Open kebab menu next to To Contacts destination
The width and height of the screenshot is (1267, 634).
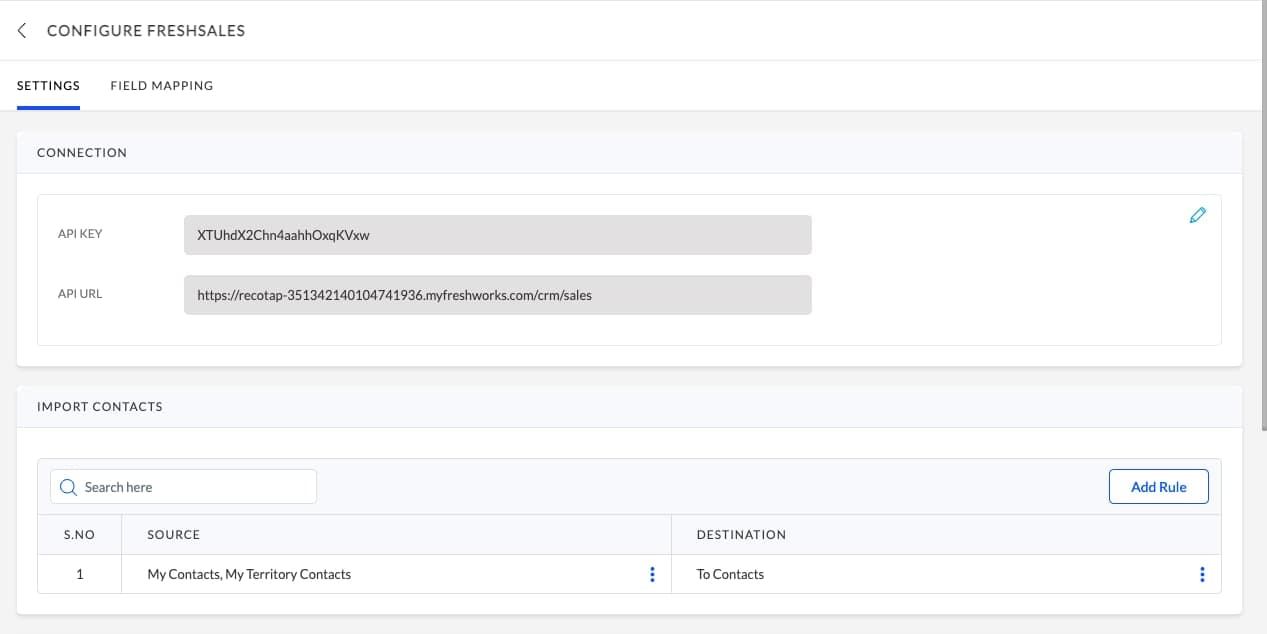(x=1201, y=574)
